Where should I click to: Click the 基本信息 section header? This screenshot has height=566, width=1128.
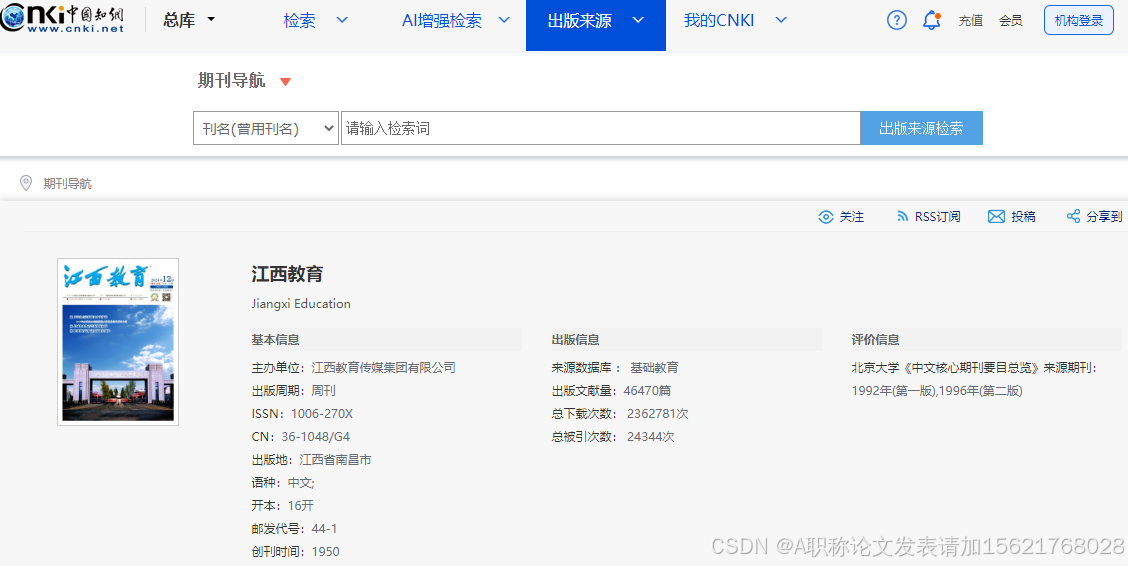(276, 339)
